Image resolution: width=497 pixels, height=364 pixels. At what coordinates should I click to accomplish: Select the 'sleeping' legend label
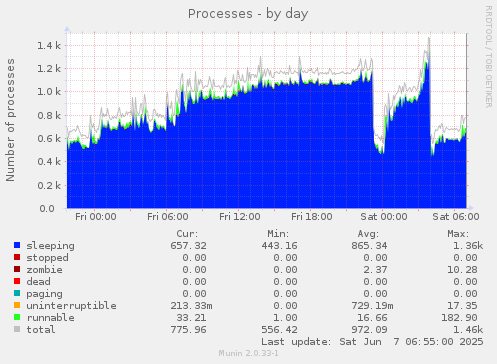click(51, 246)
